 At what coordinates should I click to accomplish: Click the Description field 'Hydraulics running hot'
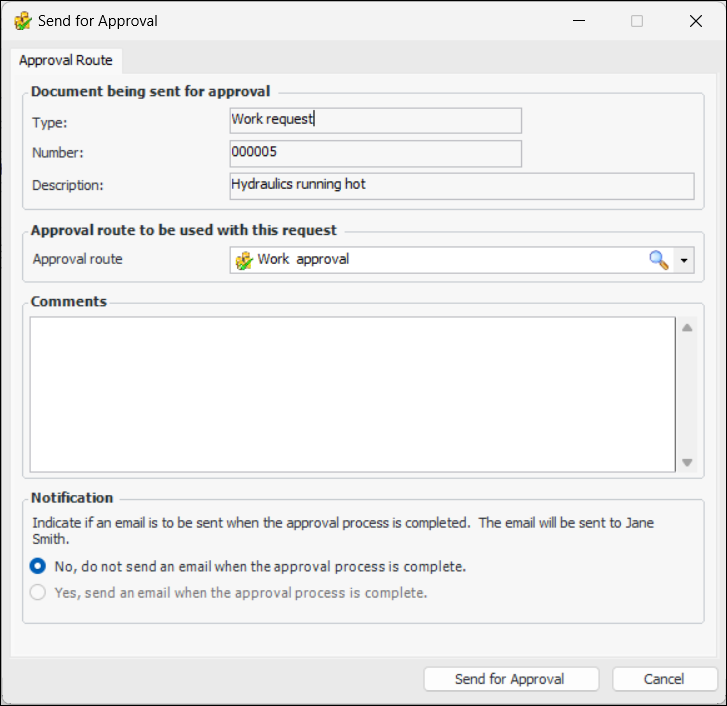click(461, 186)
